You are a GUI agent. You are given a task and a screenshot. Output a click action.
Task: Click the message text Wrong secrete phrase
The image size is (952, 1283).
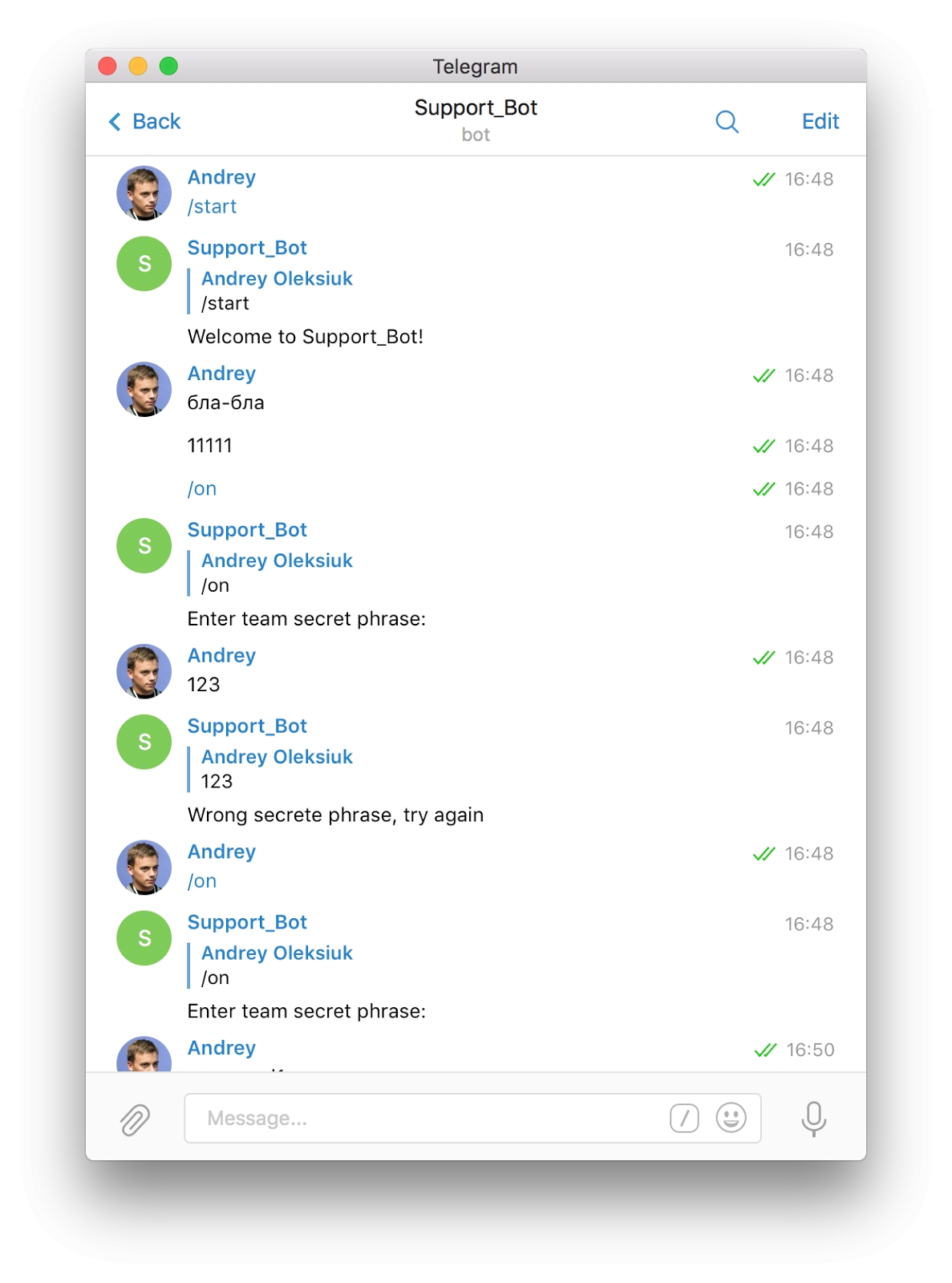click(x=335, y=816)
